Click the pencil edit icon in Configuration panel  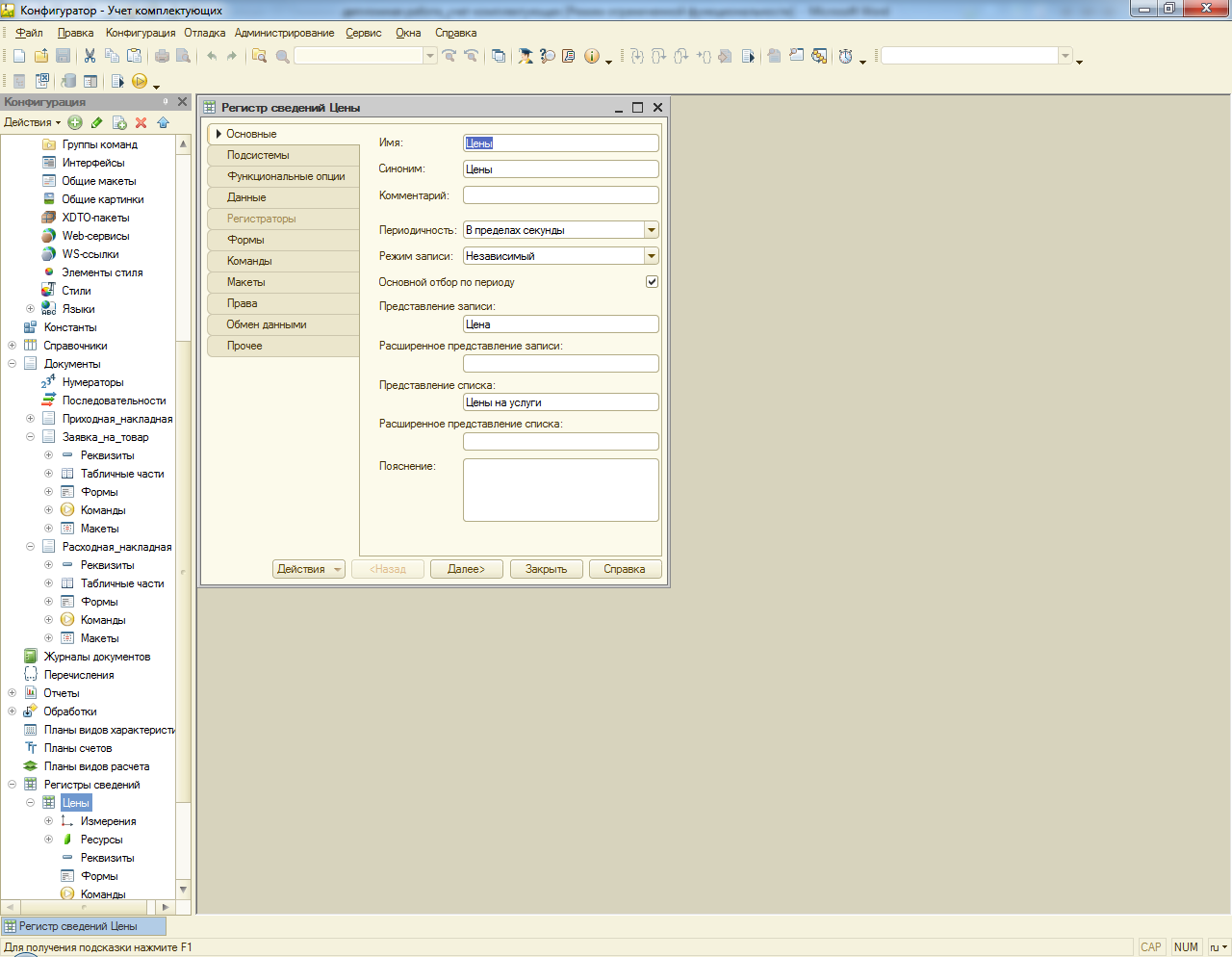pyautogui.click(x=97, y=122)
